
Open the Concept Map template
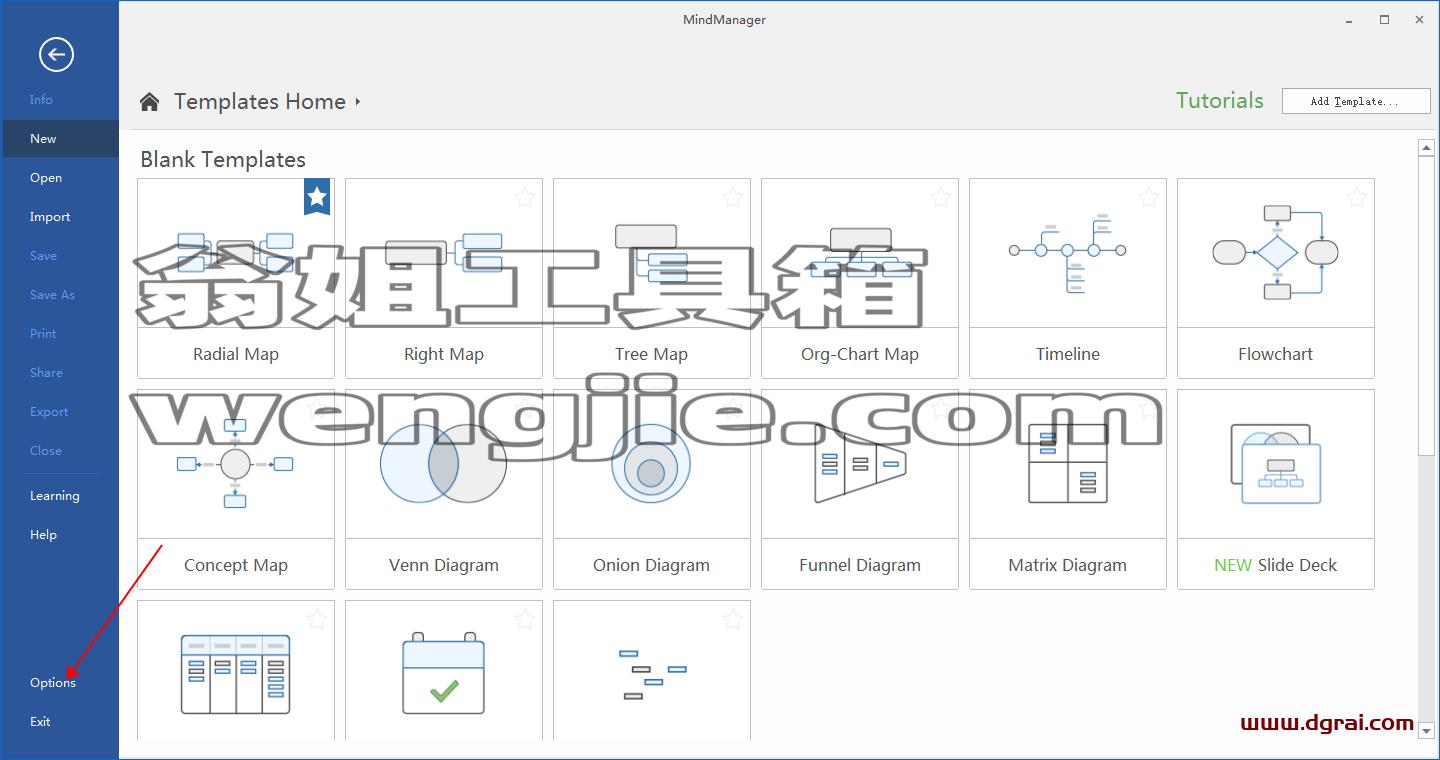236,489
